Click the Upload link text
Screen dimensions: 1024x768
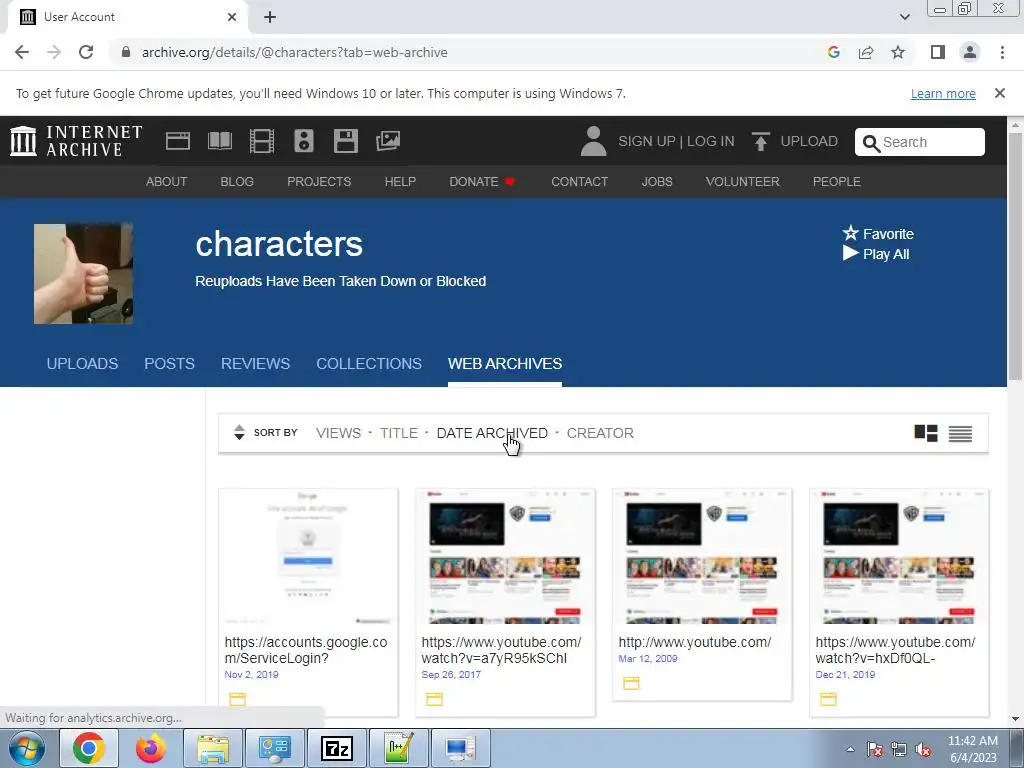click(809, 141)
